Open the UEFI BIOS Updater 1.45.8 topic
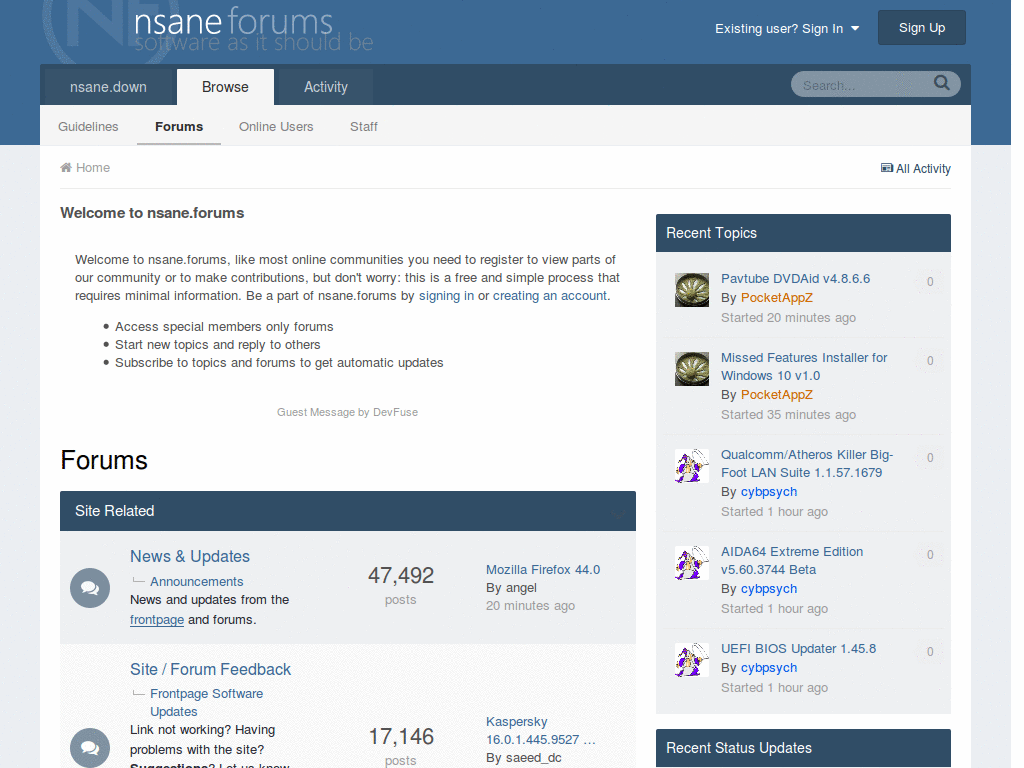This screenshot has width=1024, height=768. click(798, 649)
